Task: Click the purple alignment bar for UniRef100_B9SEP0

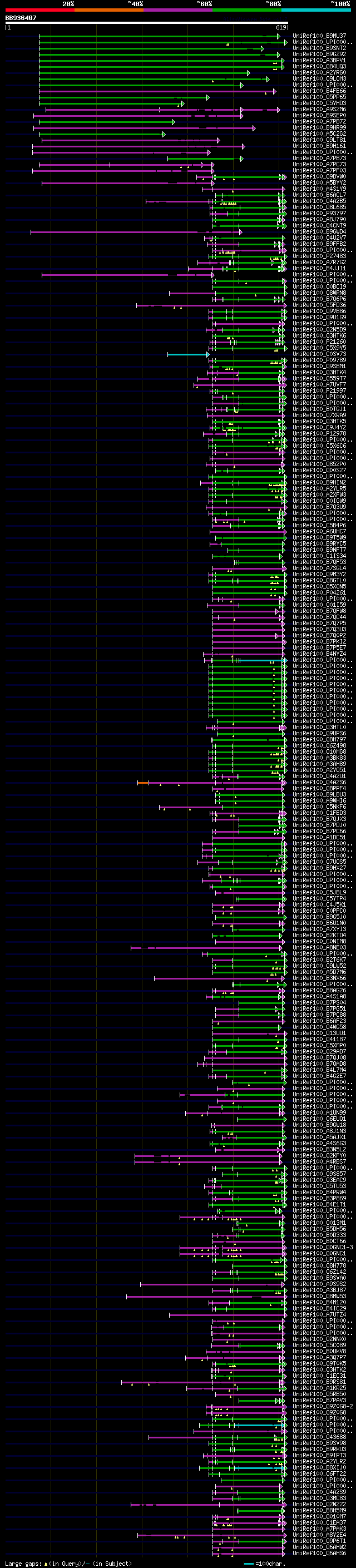Action: tap(138, 116)
